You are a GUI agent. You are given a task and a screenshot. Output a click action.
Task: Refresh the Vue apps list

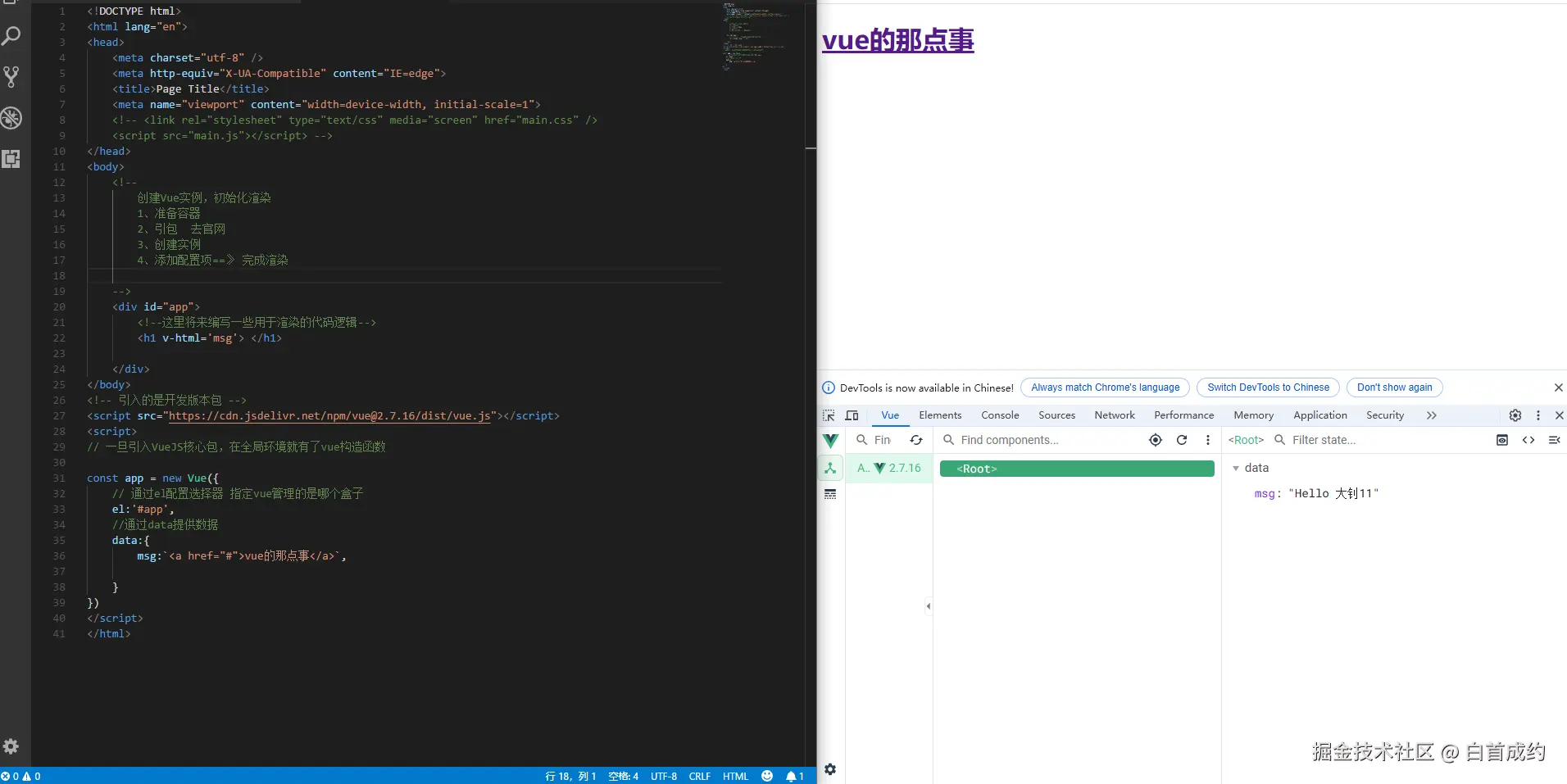(916, 441)
